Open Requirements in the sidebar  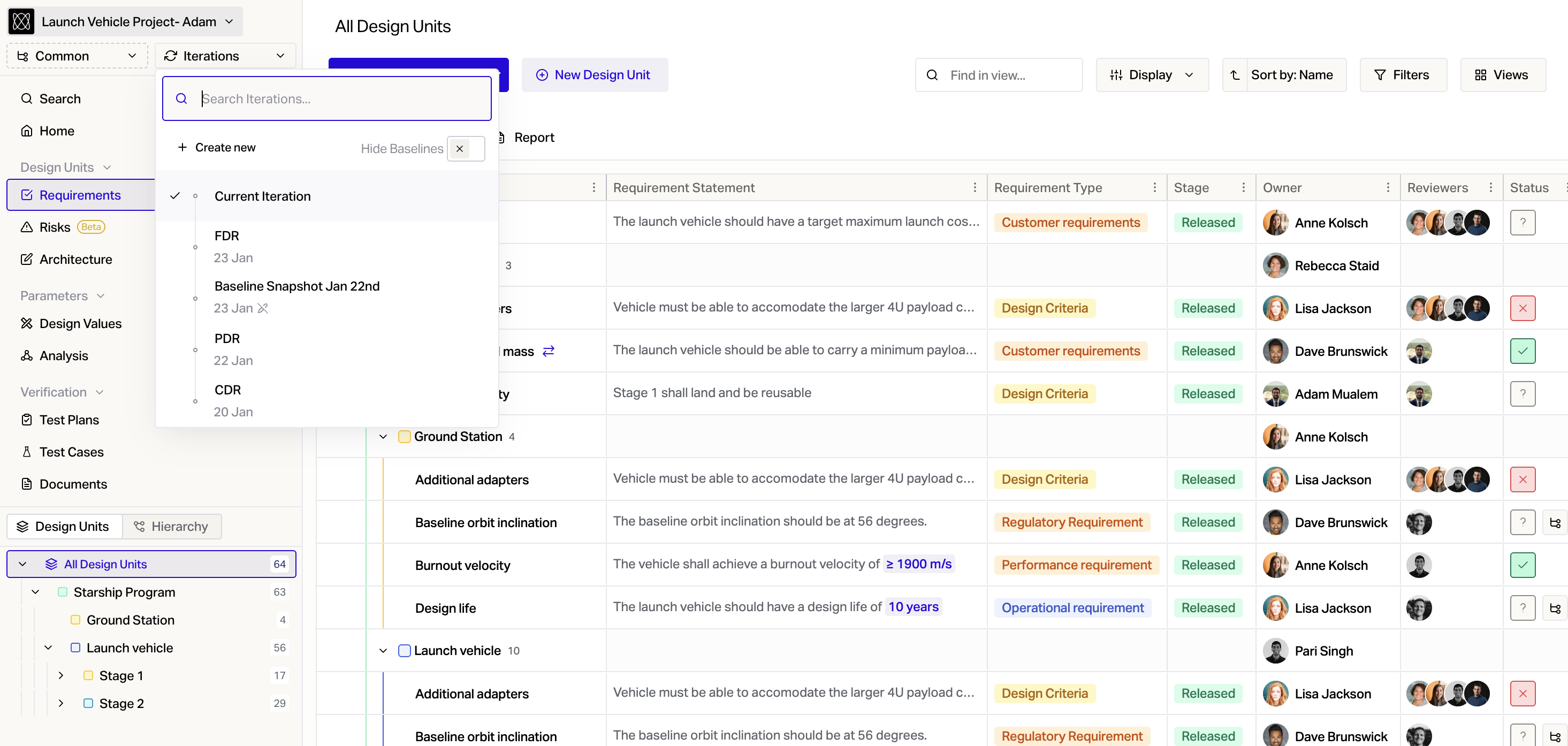[x=80, y=195]
